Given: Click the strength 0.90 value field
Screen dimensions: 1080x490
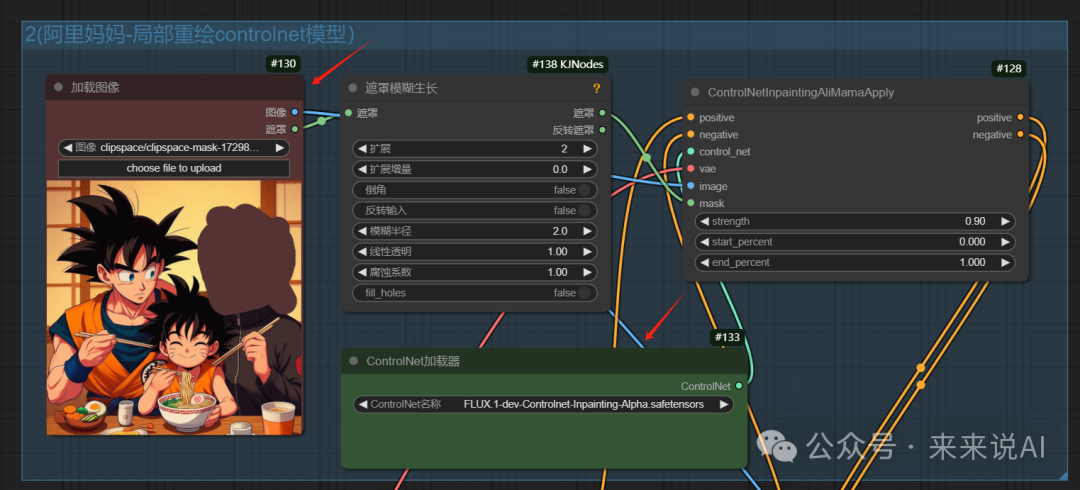Looking at the screenshot, I should (x=855, y=221).
